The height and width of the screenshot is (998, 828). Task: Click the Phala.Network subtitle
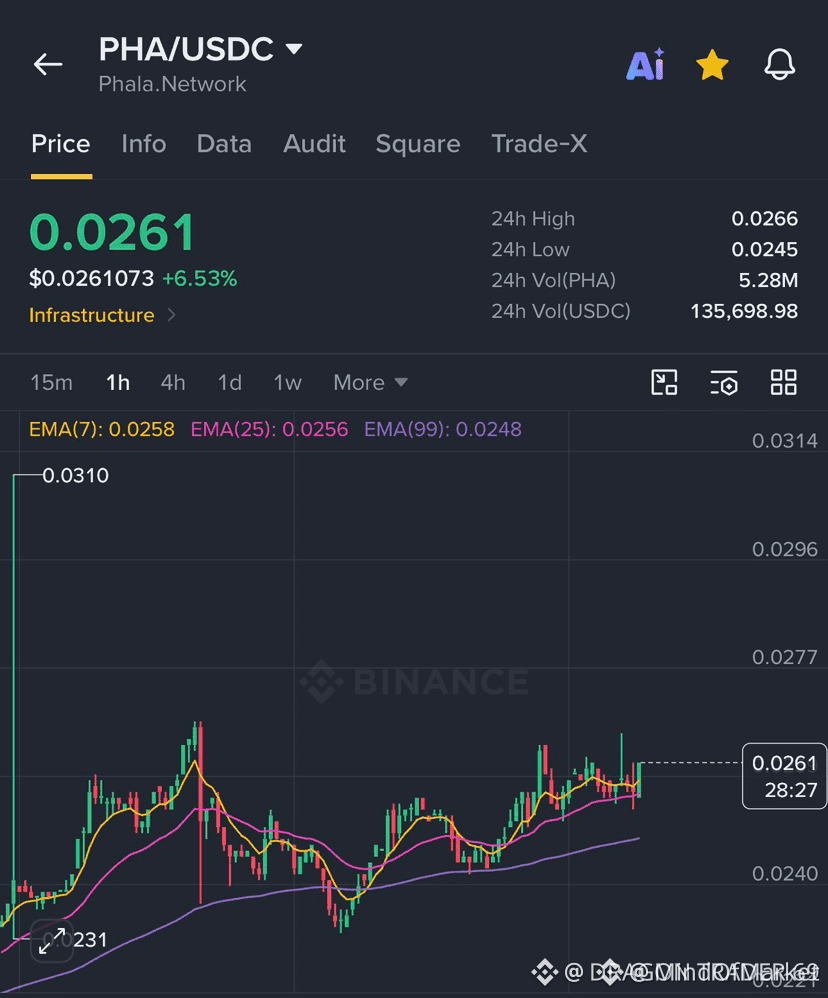[x=172, y=84]
